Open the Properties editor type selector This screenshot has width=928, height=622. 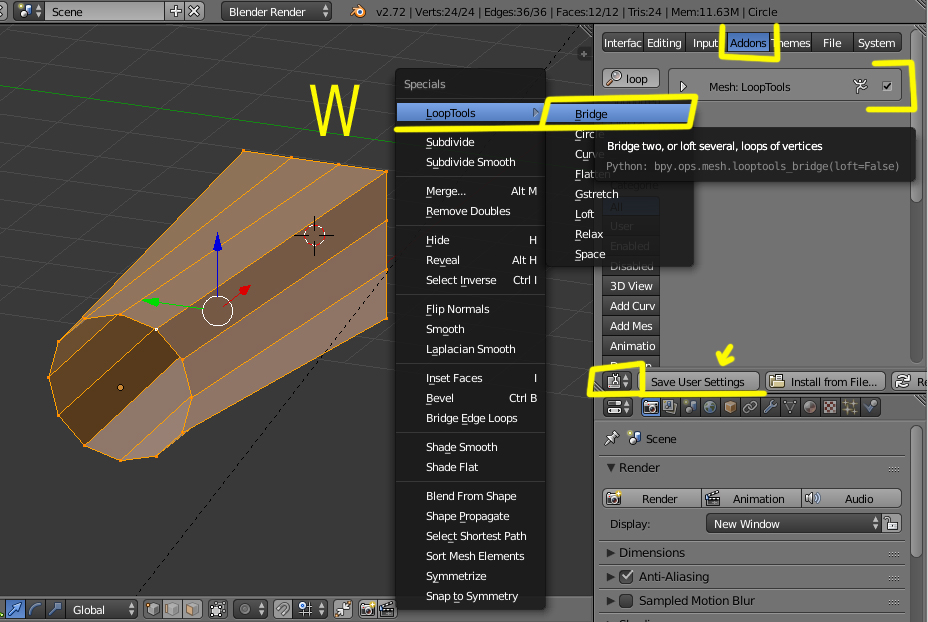coord(618,407)
